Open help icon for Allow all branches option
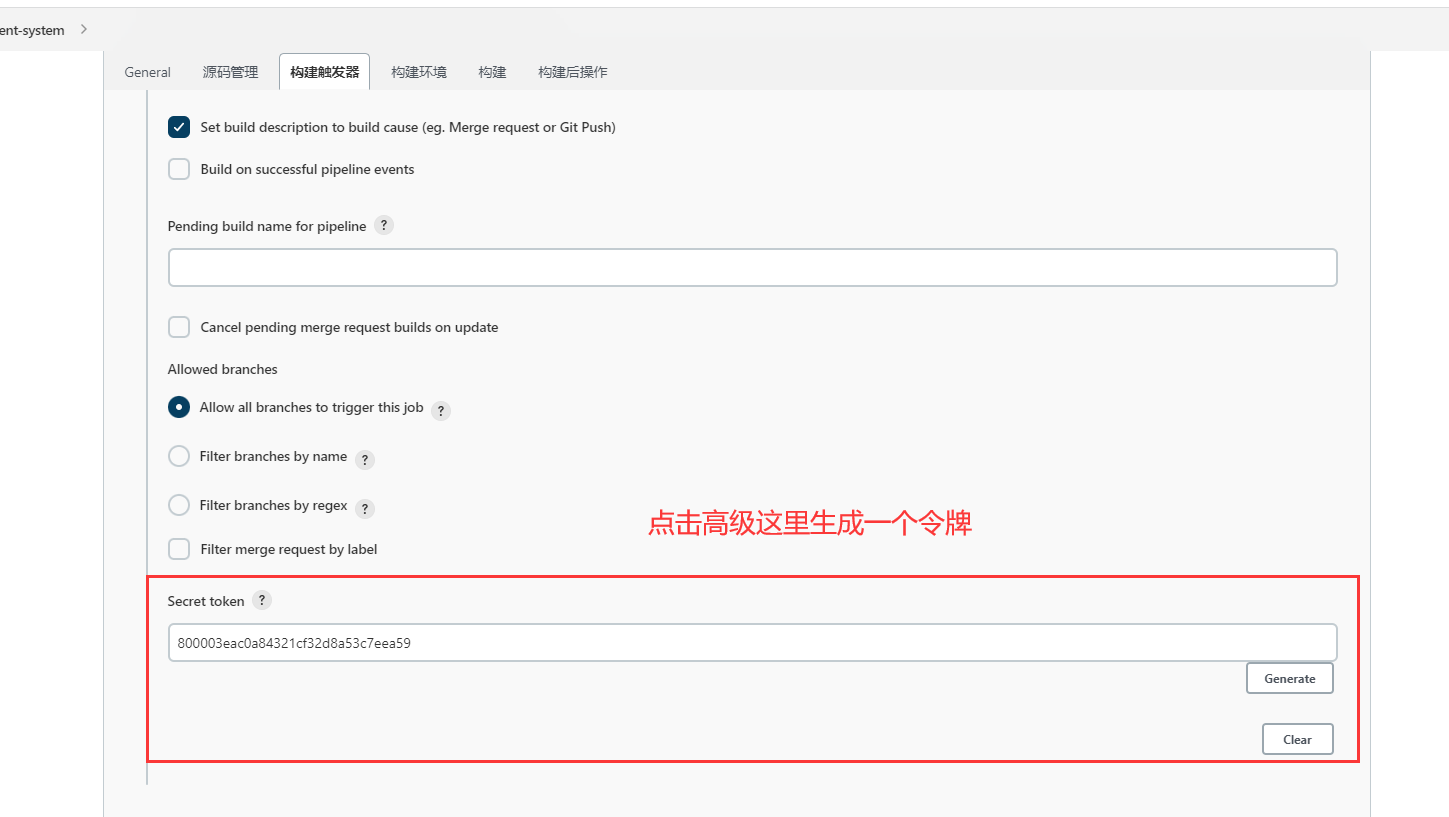 click(441, 410)
